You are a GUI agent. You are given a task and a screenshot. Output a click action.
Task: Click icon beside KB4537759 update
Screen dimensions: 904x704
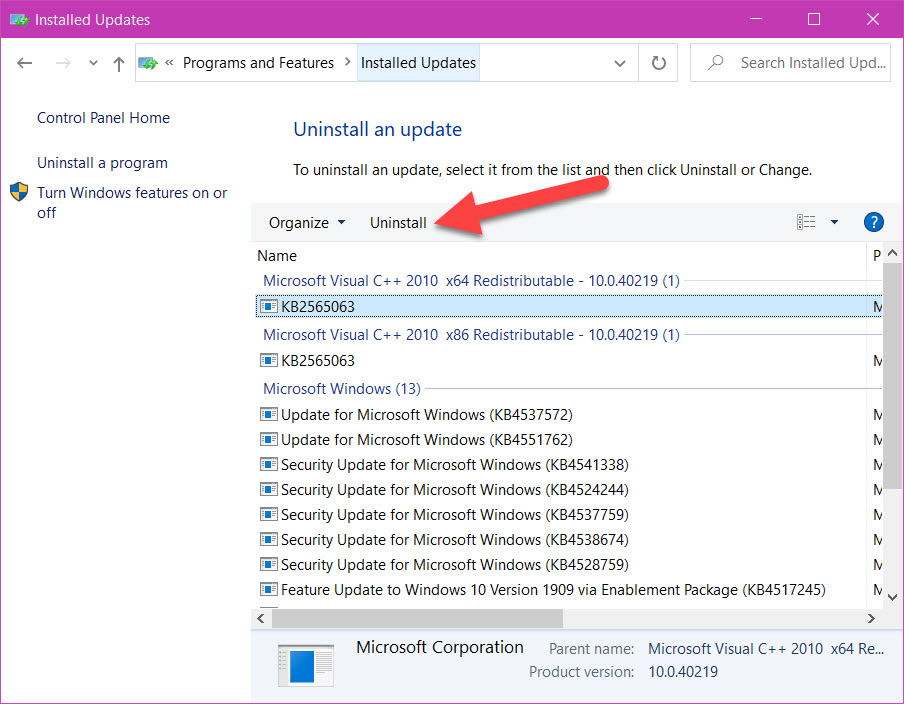269,514
